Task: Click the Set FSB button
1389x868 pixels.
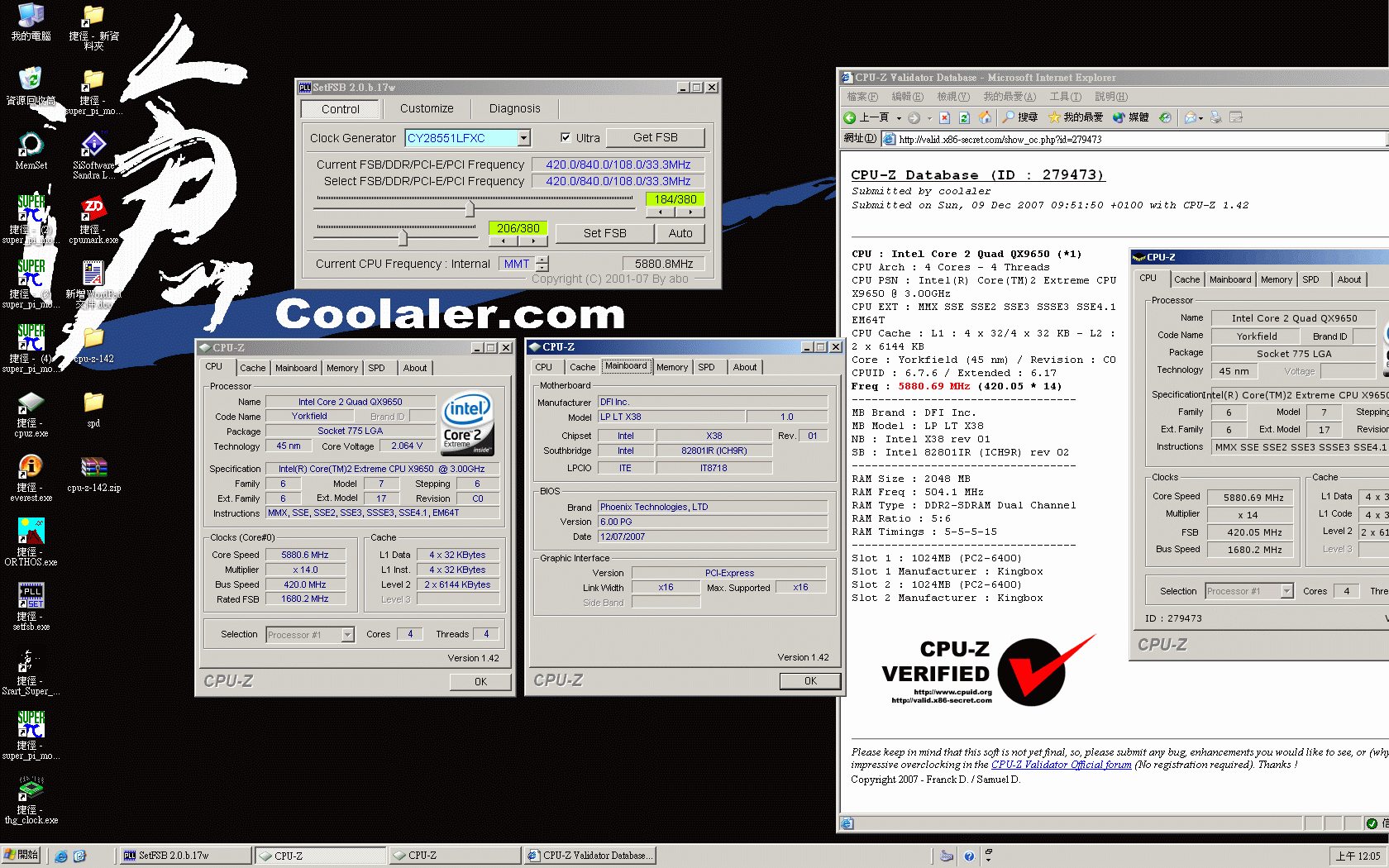Action: tap(604, 233)
